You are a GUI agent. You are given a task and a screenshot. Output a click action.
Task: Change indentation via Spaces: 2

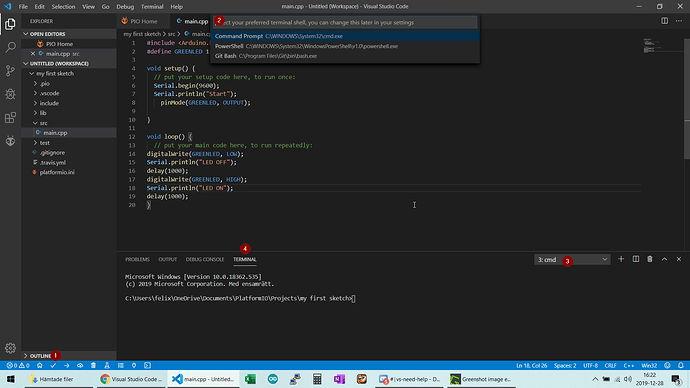(x=565, y=366)
